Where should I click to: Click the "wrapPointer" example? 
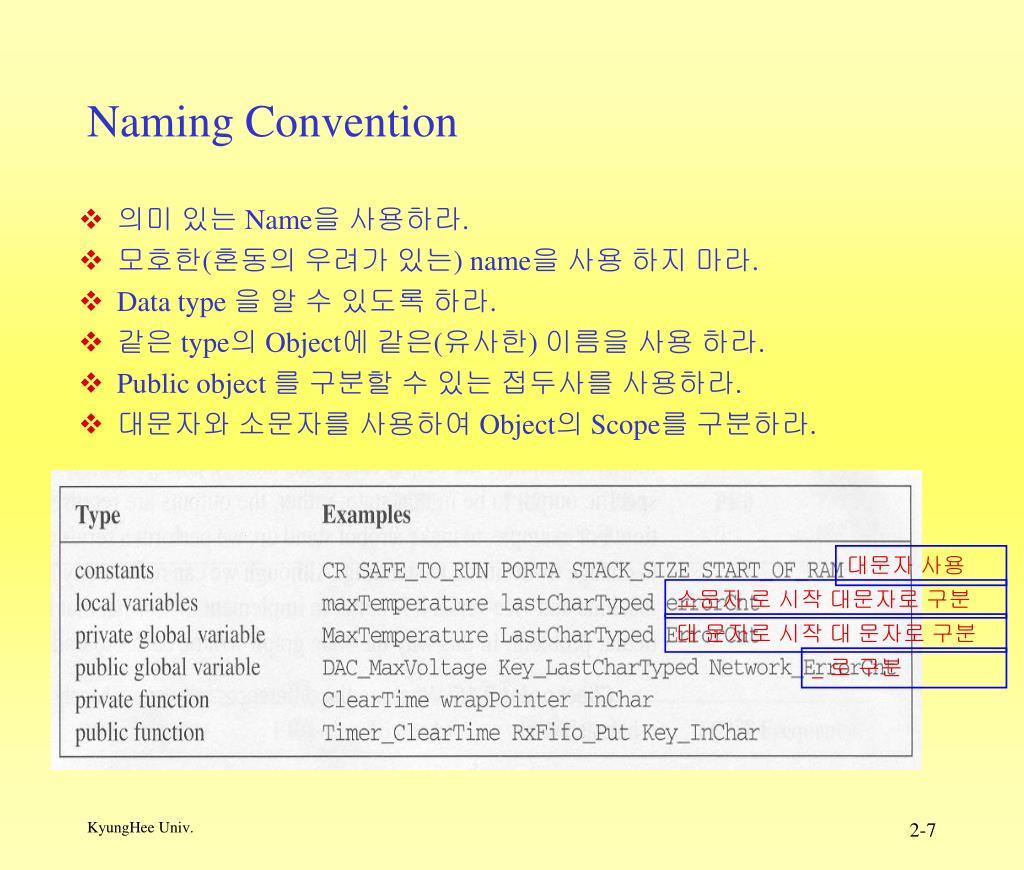tap(506, 701)
